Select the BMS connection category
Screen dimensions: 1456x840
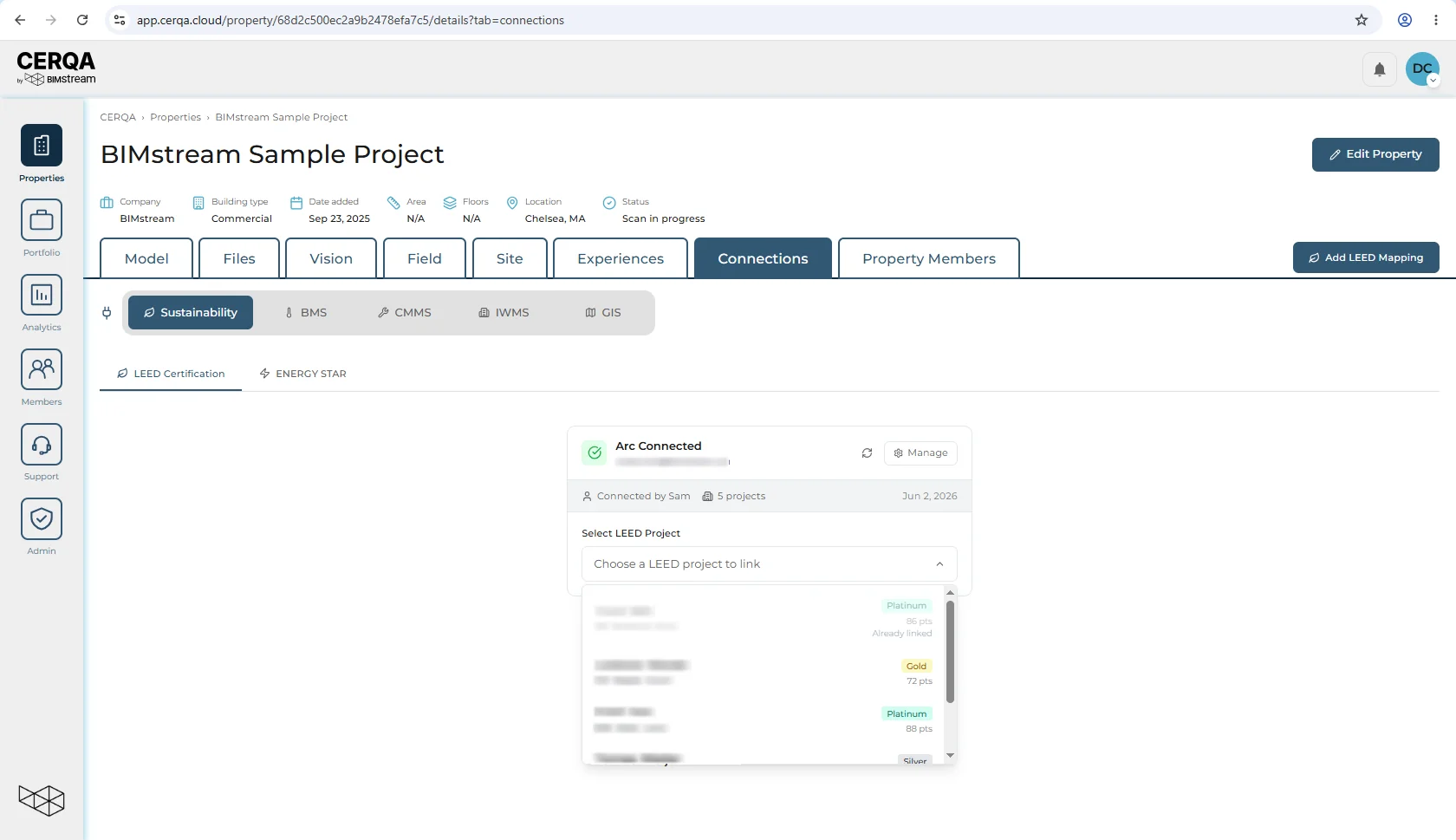coord(306,313)
